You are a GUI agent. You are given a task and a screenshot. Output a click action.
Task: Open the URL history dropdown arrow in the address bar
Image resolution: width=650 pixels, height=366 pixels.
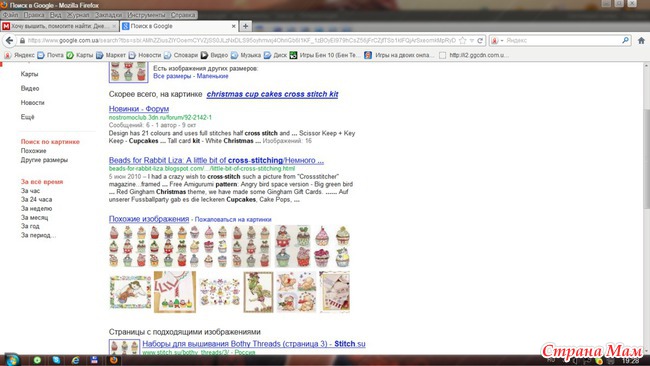[x=472, y=41]
